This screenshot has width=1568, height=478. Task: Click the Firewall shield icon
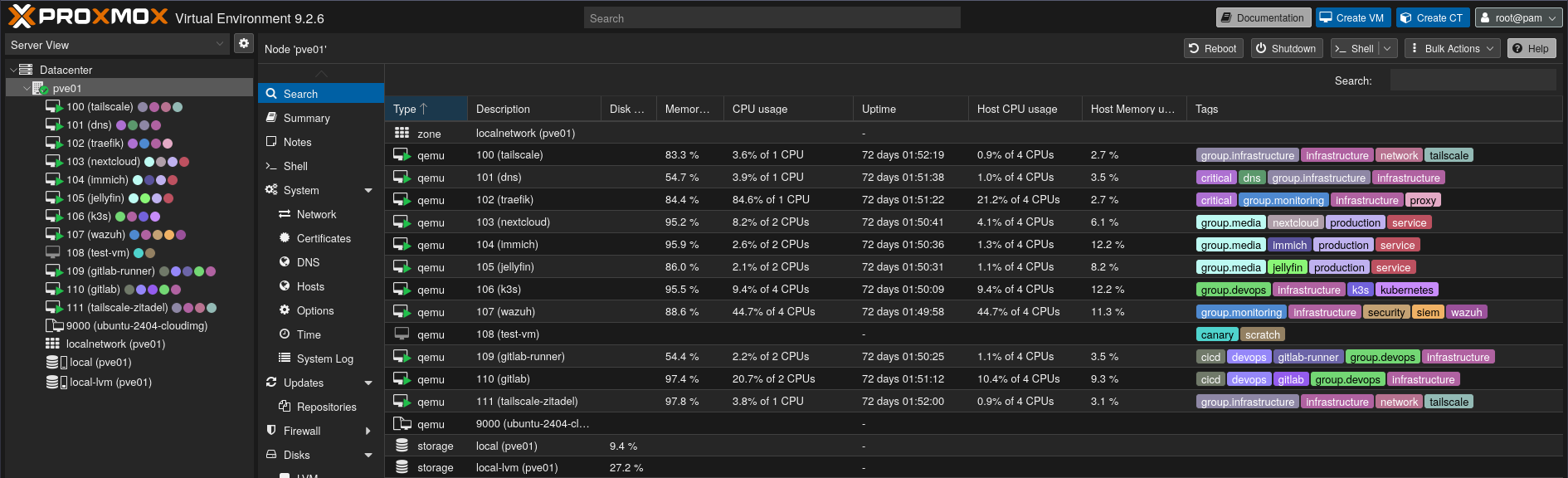click(x=271, y=430)
